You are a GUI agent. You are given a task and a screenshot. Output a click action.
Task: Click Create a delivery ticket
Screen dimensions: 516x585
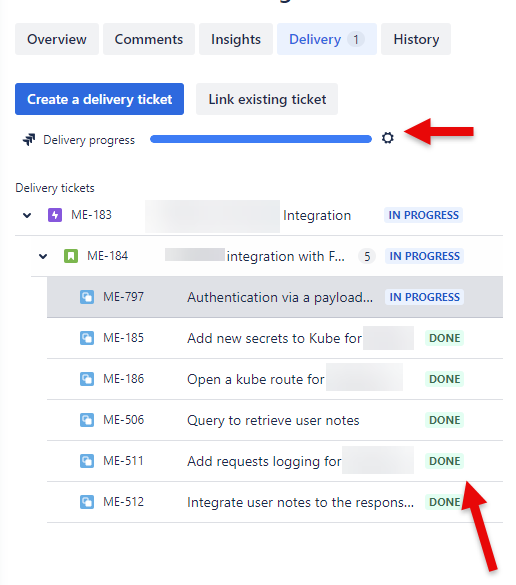99,99
